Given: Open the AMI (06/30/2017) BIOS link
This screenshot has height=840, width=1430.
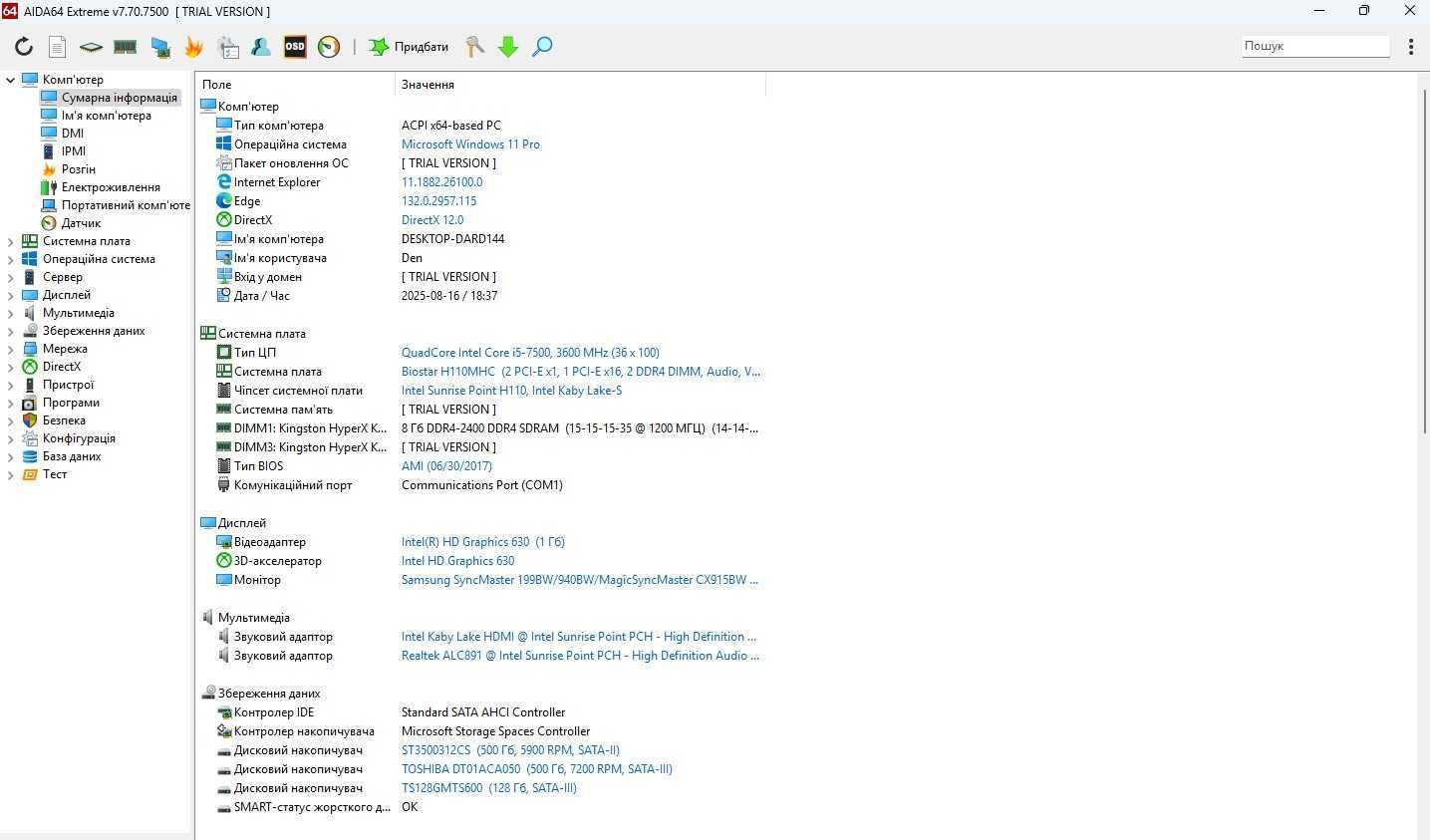Looking at the screenshot, I should [x=446, y=466].
